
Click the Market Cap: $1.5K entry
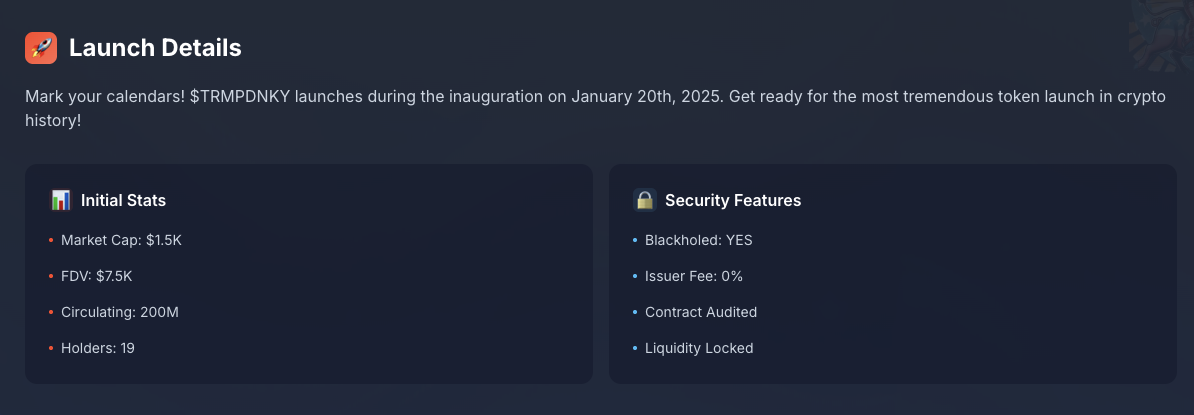121,241
